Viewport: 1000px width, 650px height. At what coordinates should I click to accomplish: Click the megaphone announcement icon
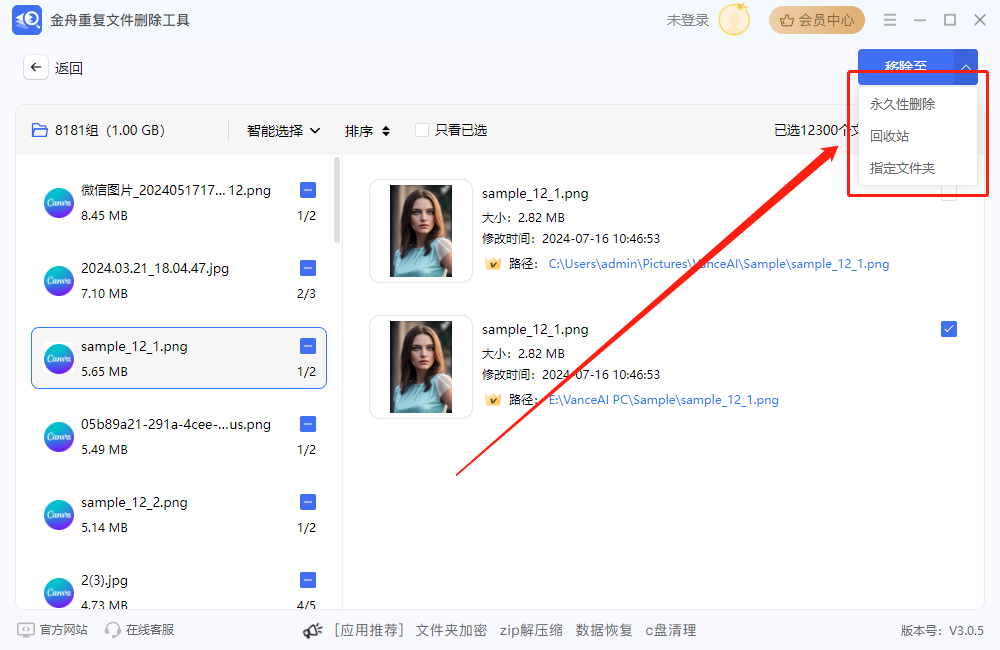[312, 631]
